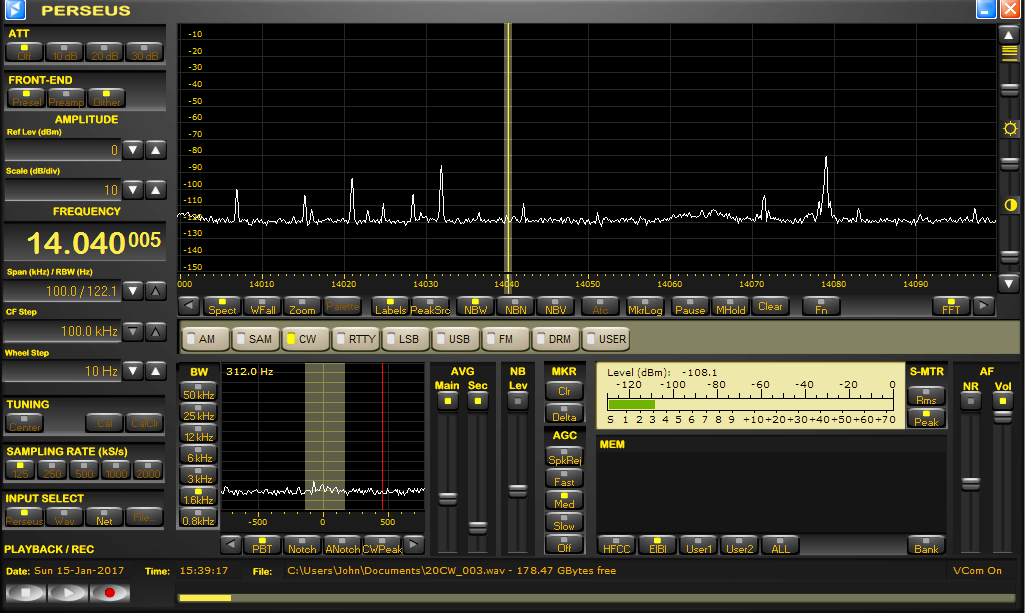Image resolution: width=1025 pixels, height=613 pixels.
Task: Switch S-meter to Rms mode
Action: click(x=926, y=396)
